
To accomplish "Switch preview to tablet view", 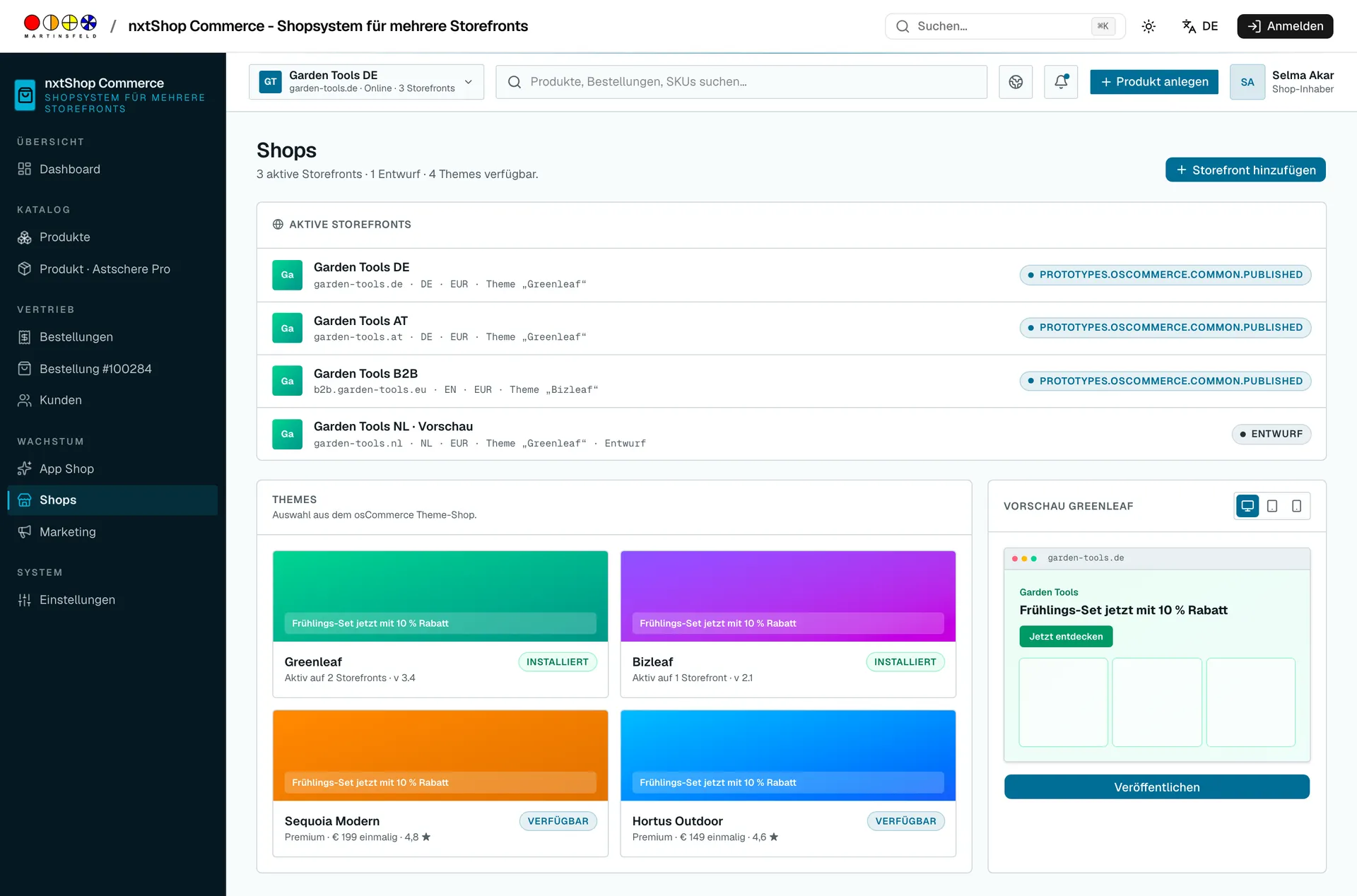I will (x=1272, y=506).
